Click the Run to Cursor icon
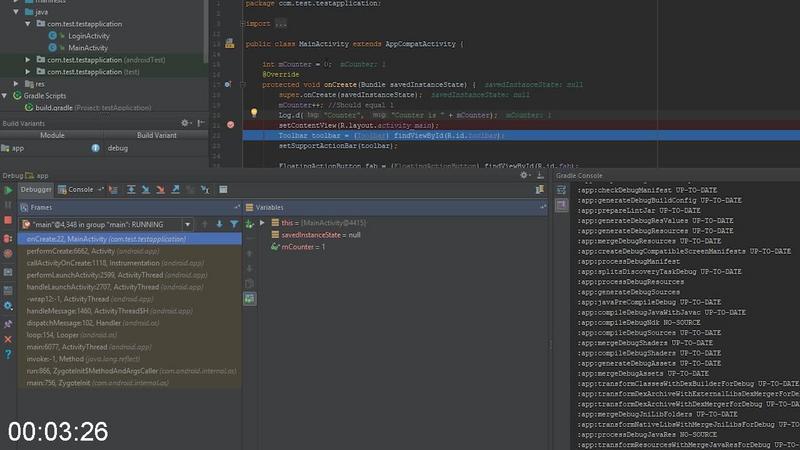This screenshot has height=450, width=800. (205, 190)
